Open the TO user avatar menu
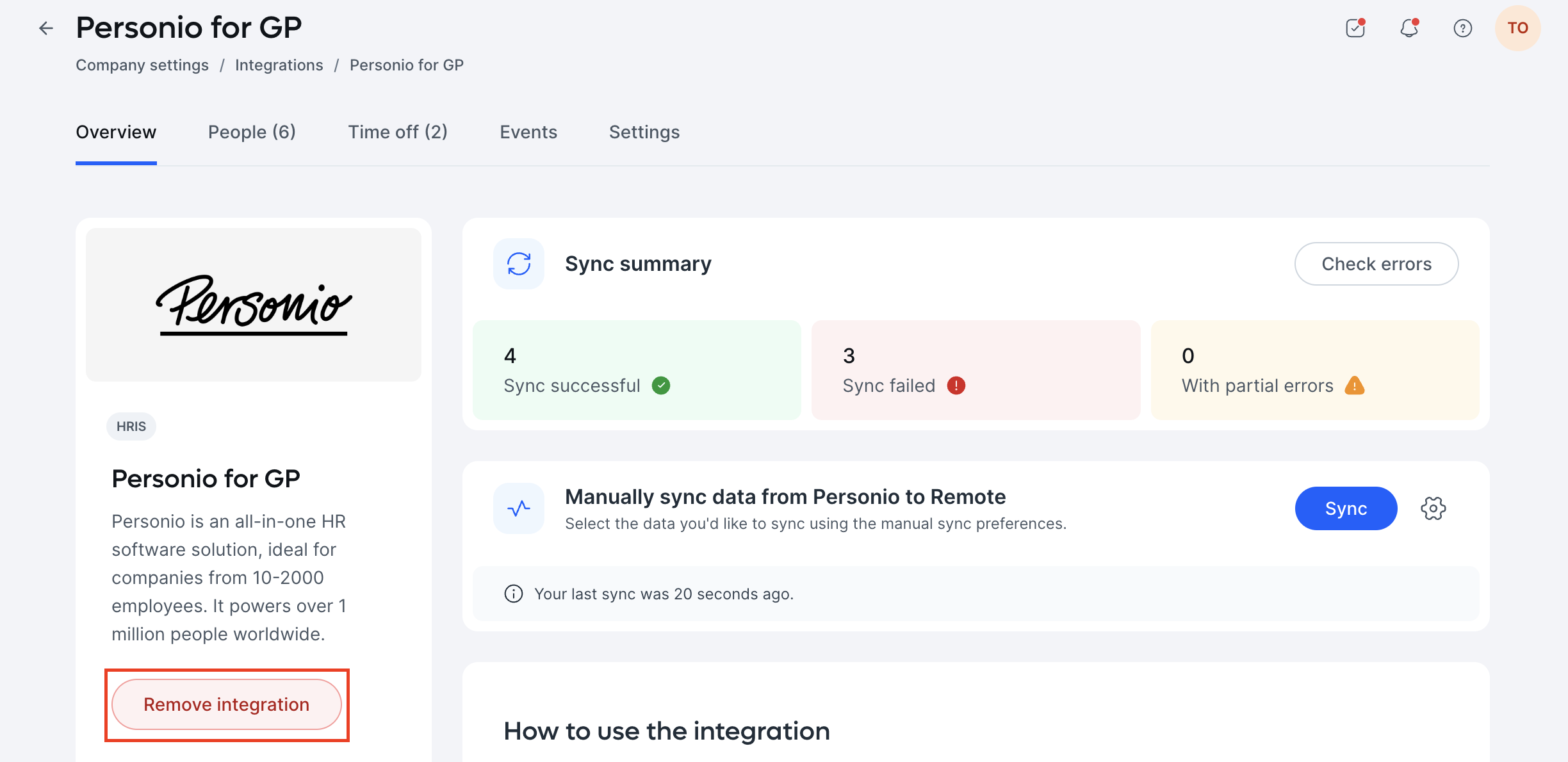This screenshot has height=762, width=1568. pyautogui.click(x=1518, y=28)
